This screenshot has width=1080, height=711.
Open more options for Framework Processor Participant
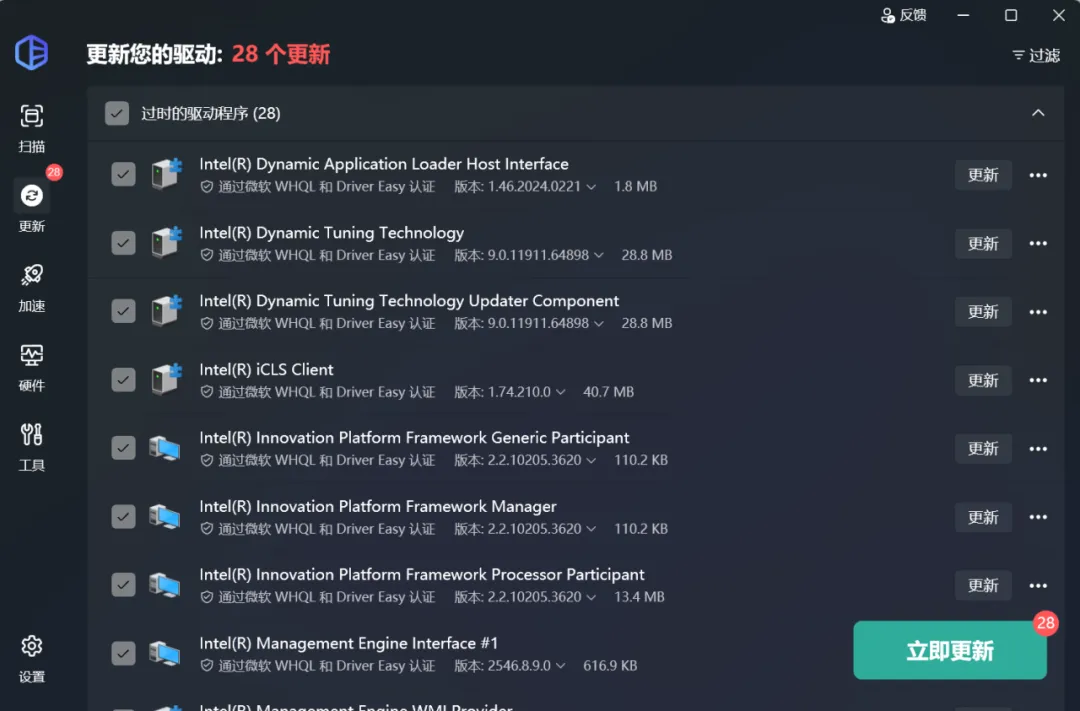click(x=1038, y=586)
